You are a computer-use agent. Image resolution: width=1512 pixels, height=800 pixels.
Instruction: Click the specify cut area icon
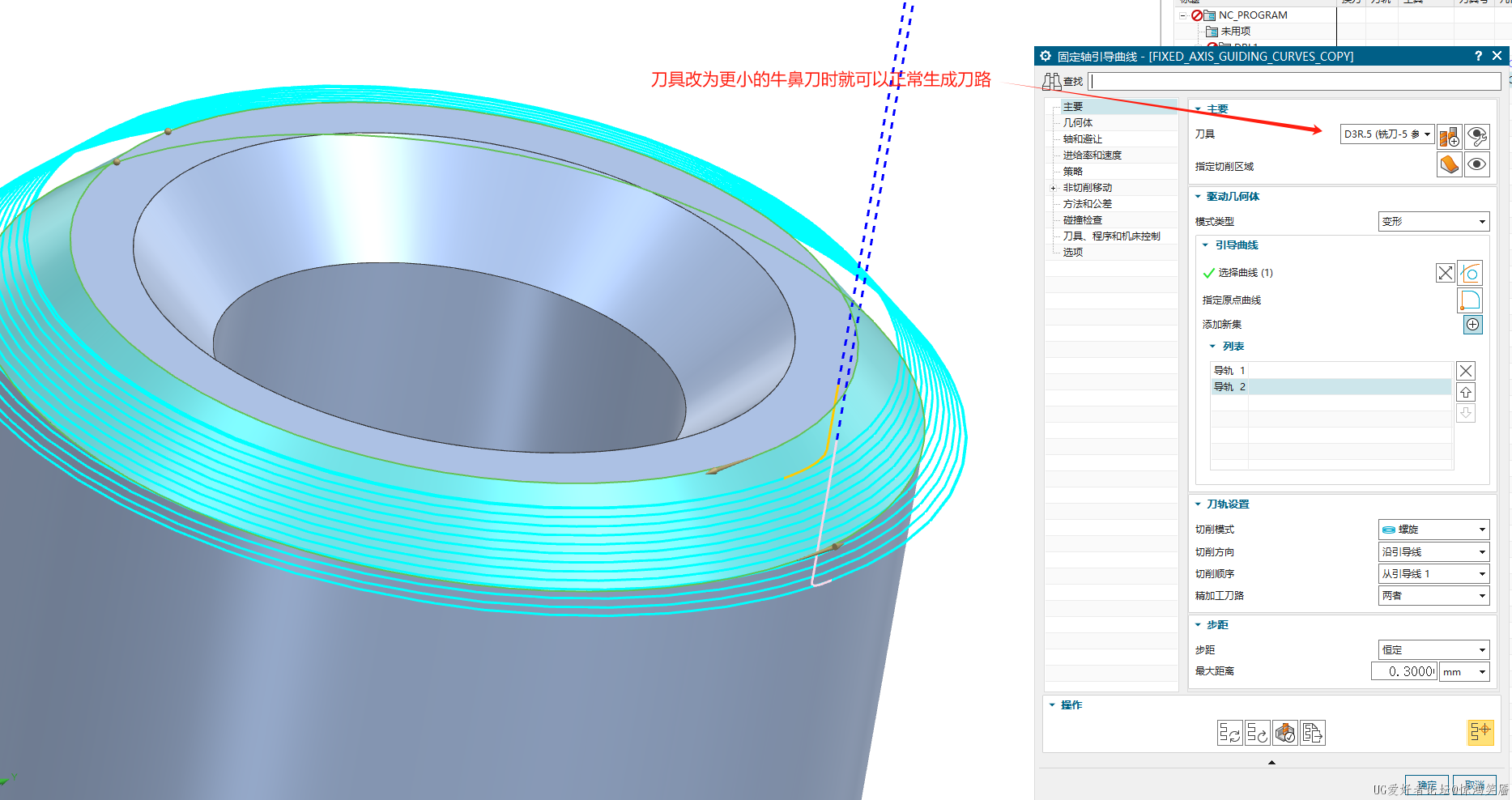click(x=1450, y=164)
